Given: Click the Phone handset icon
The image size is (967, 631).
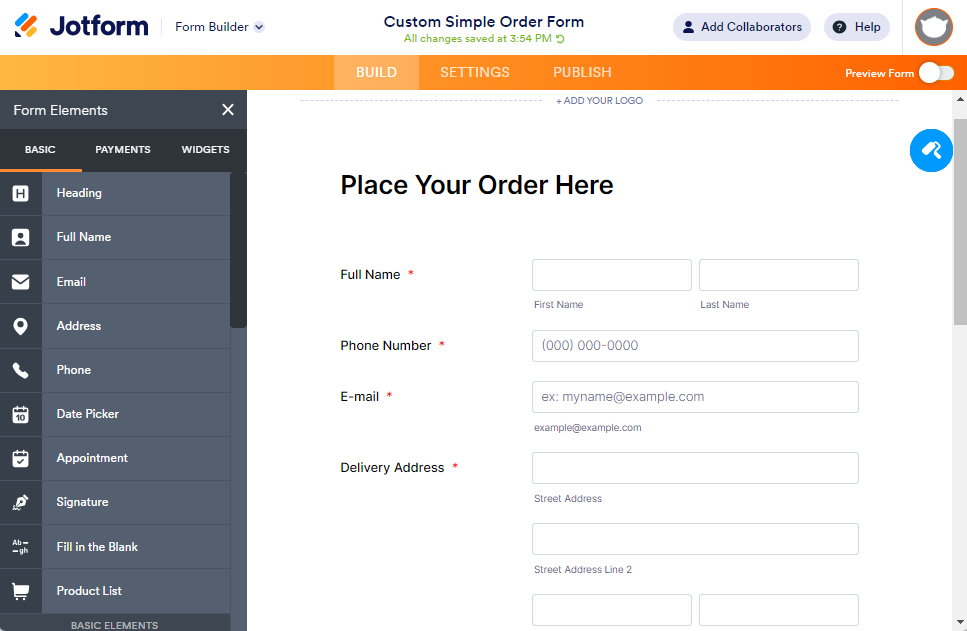Looking at the screenshot, I should pyautogui.click(x=20, y=370).
